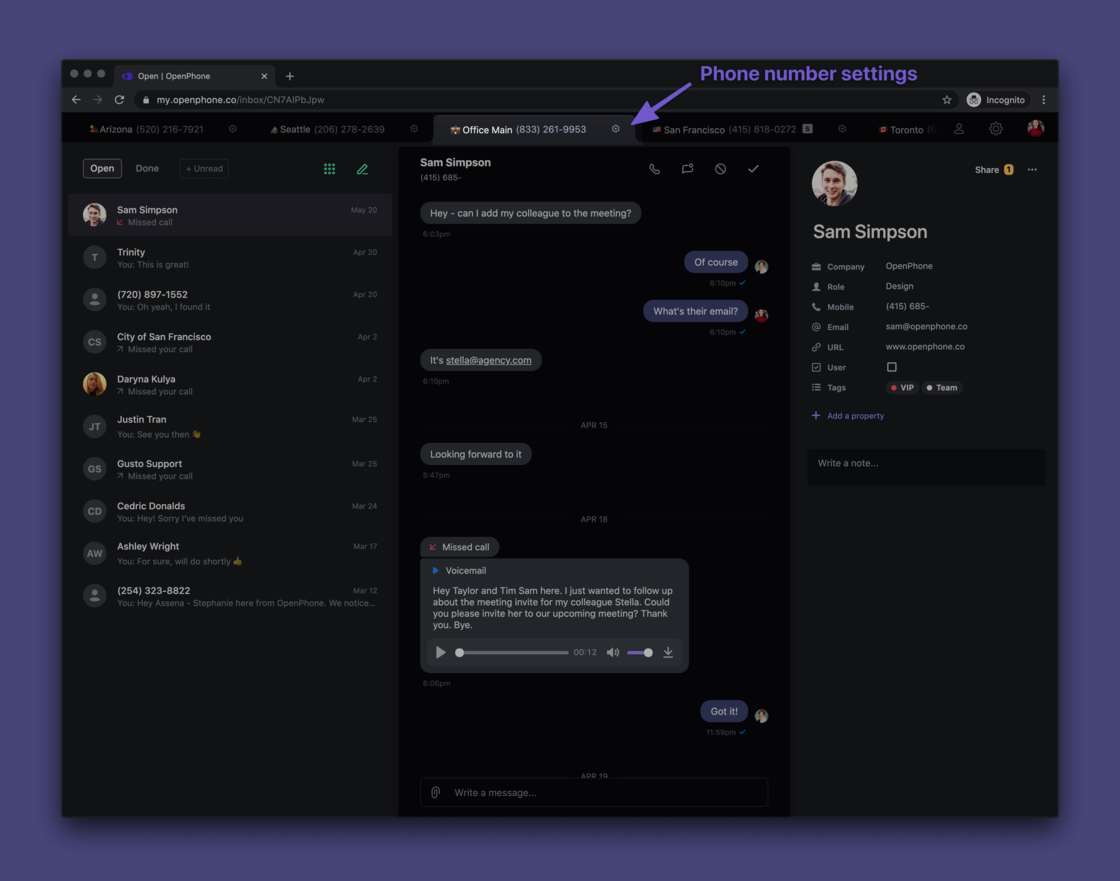This screenshot has height=881, width=1120.
Task: Open Arizona number settings gear
Action: click(x=232, y=129)
